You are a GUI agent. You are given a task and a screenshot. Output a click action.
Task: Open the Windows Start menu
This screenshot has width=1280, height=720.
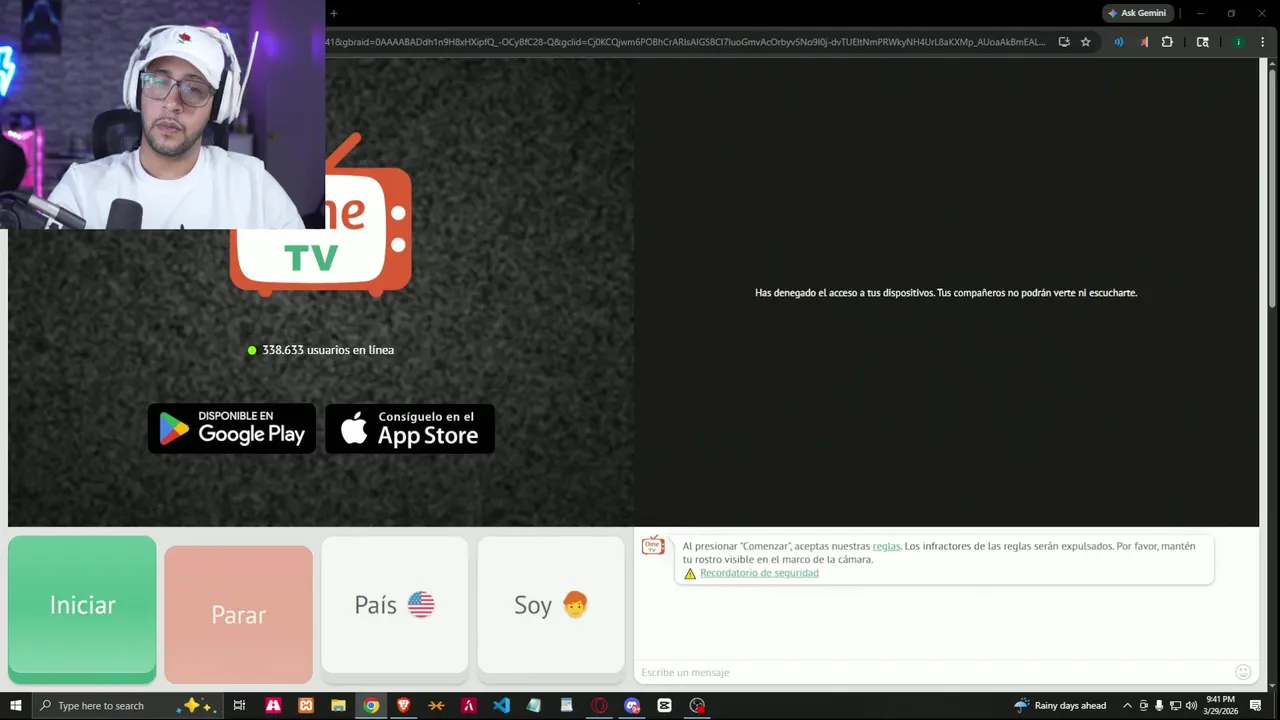pyautogui.click(x=15, y=705)
